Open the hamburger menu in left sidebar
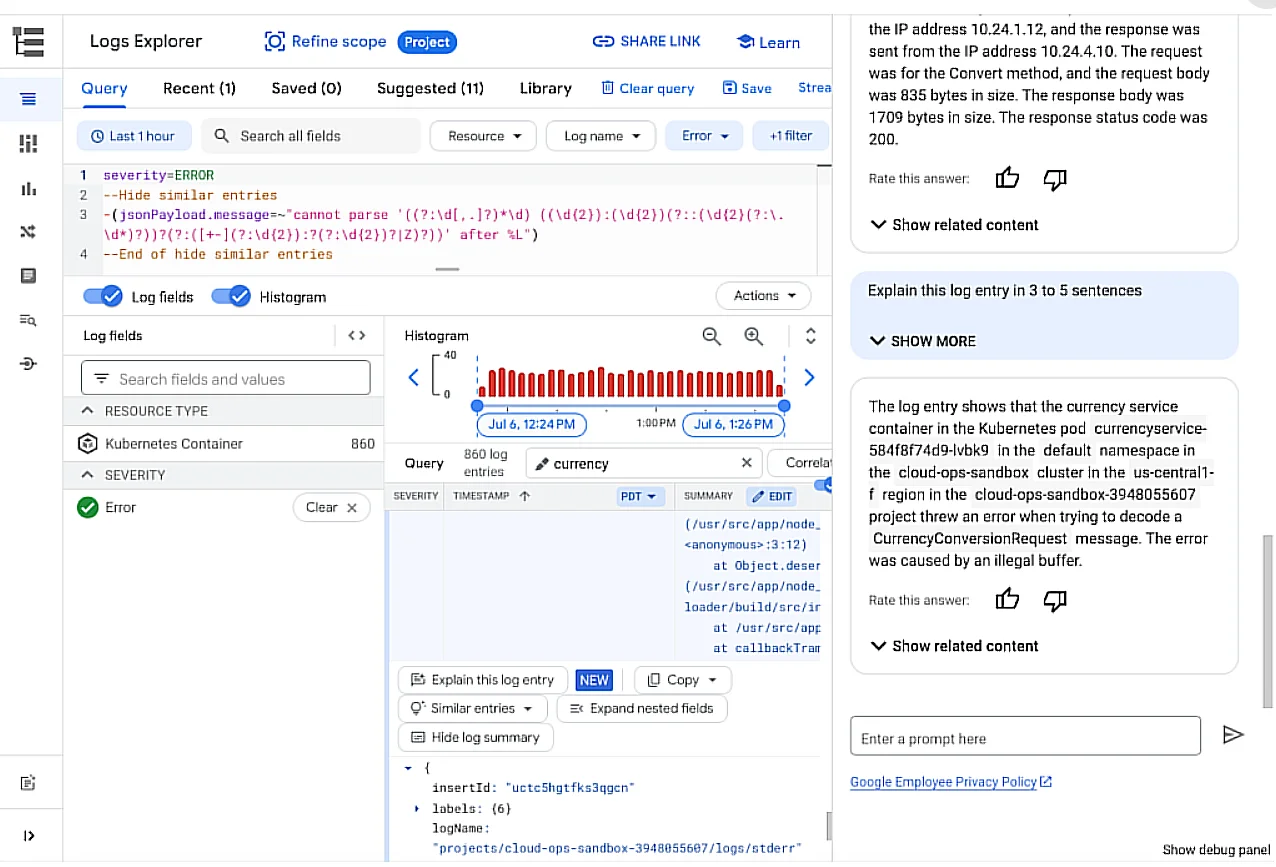The image size is (1276, 867). click(x=28, y=98)
